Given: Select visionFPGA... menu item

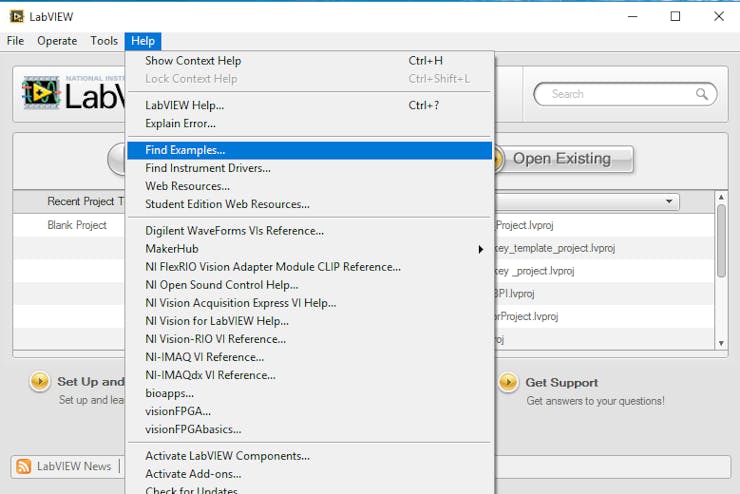Looking at the screenshot, I should pos(309,411).
